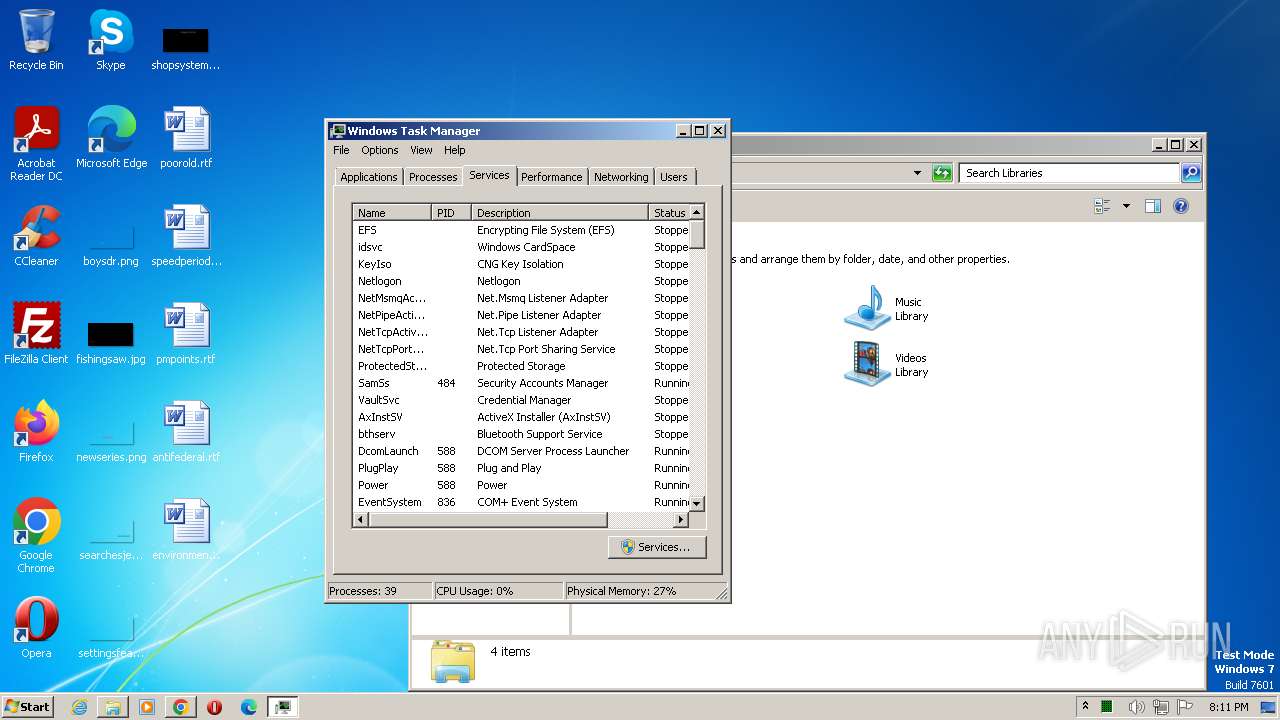
Task: Switch to Processes tab
Action: [x=433, y=177]
